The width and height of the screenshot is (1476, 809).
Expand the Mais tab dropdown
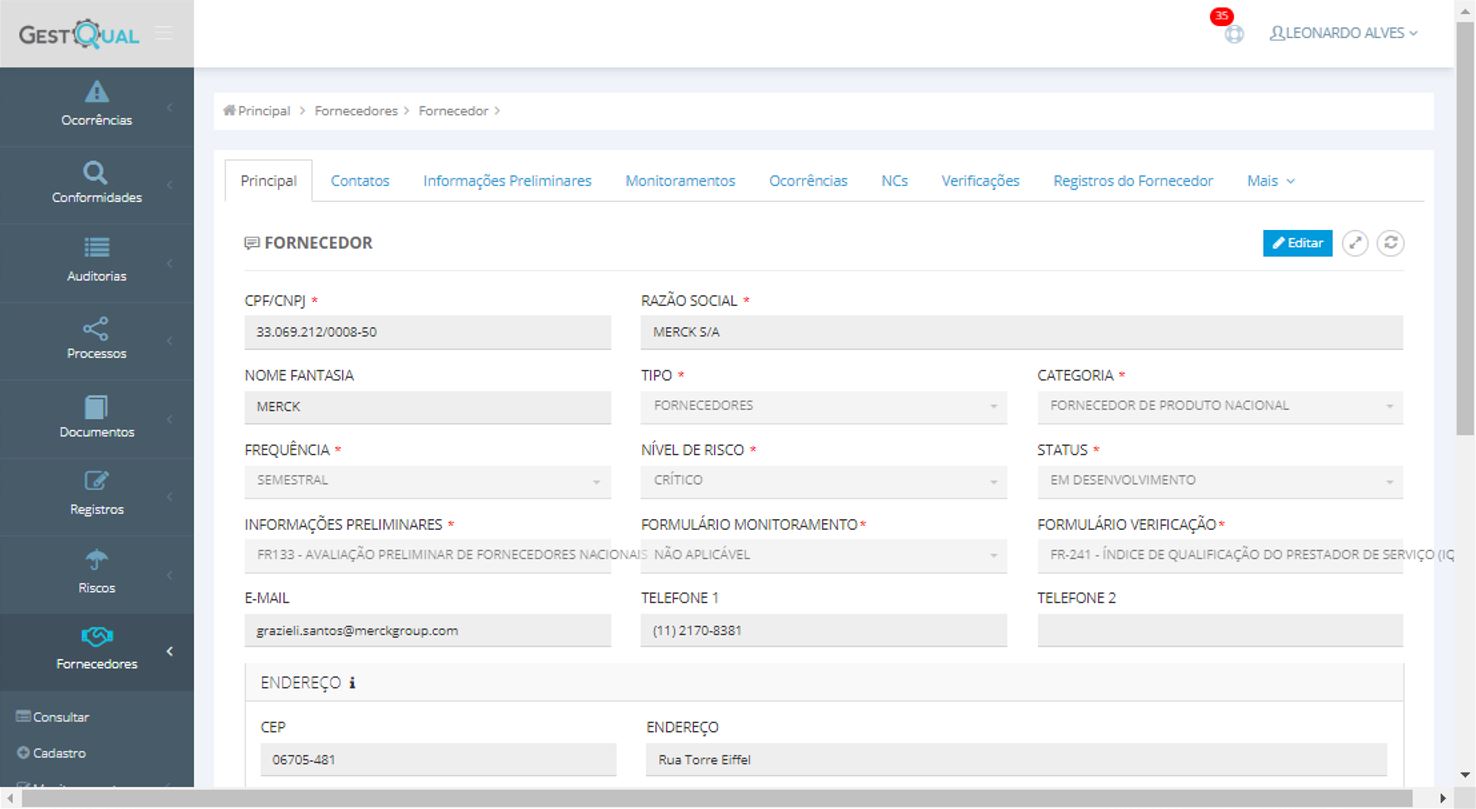pos(1271,181)
